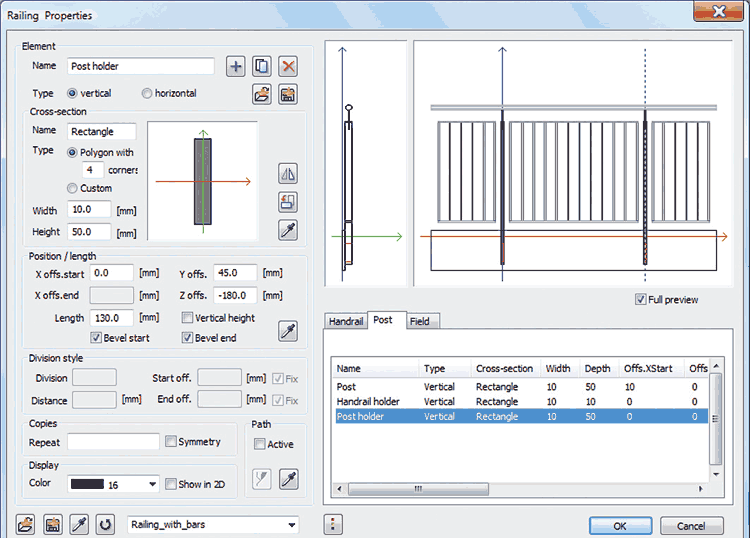750x538 pixels.
Task: Click the save element icon beside horizontal option
Action: [x=288, y=95]
